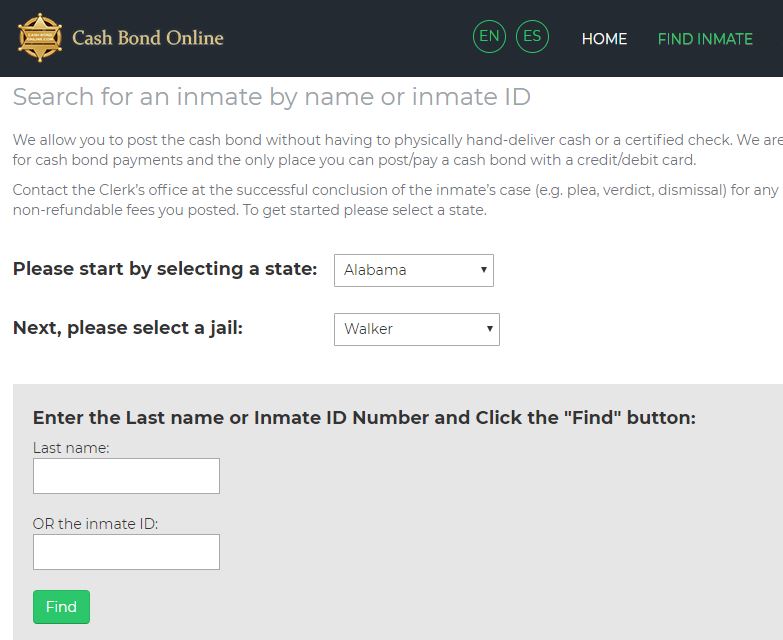Open the Alabama state dropdown
Viewport: 783px width, 640px height.
(413, 270)
